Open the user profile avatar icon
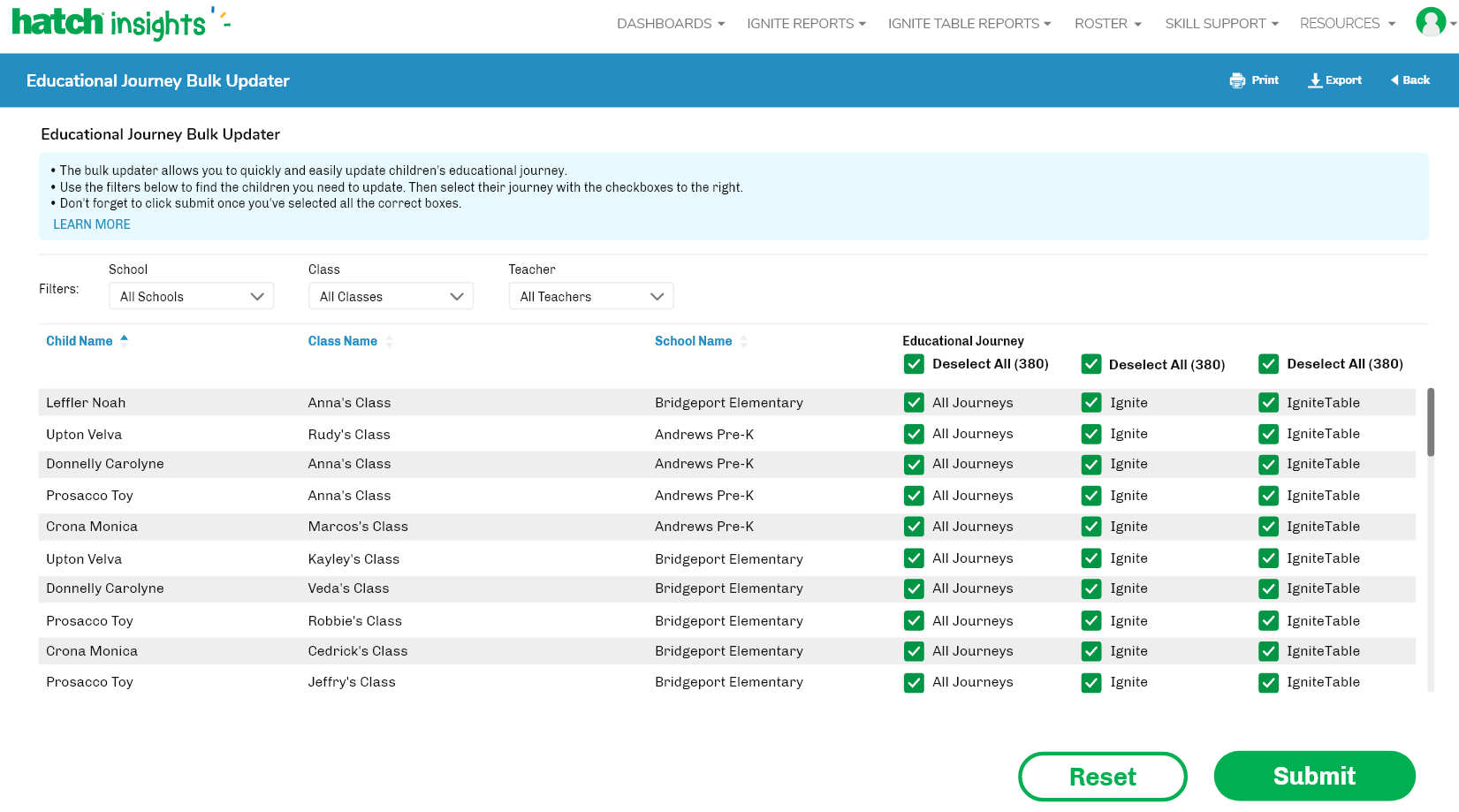This screenshot has height=812, width=1459. (1430, 22)
